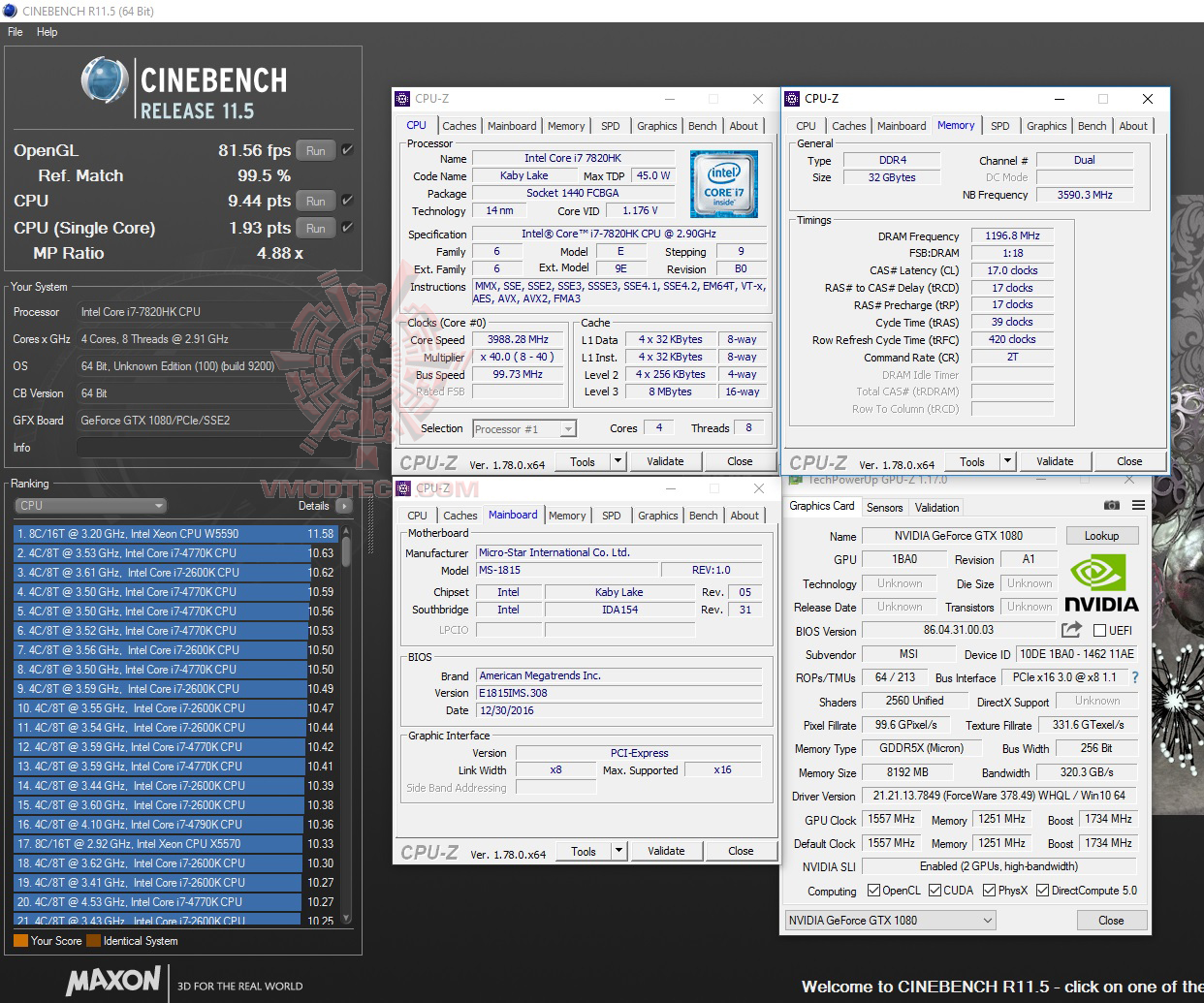This screenshot has height=1003, width=1204.
Task: Click the Ranking Details arrow icon
Action: (343, 506)
